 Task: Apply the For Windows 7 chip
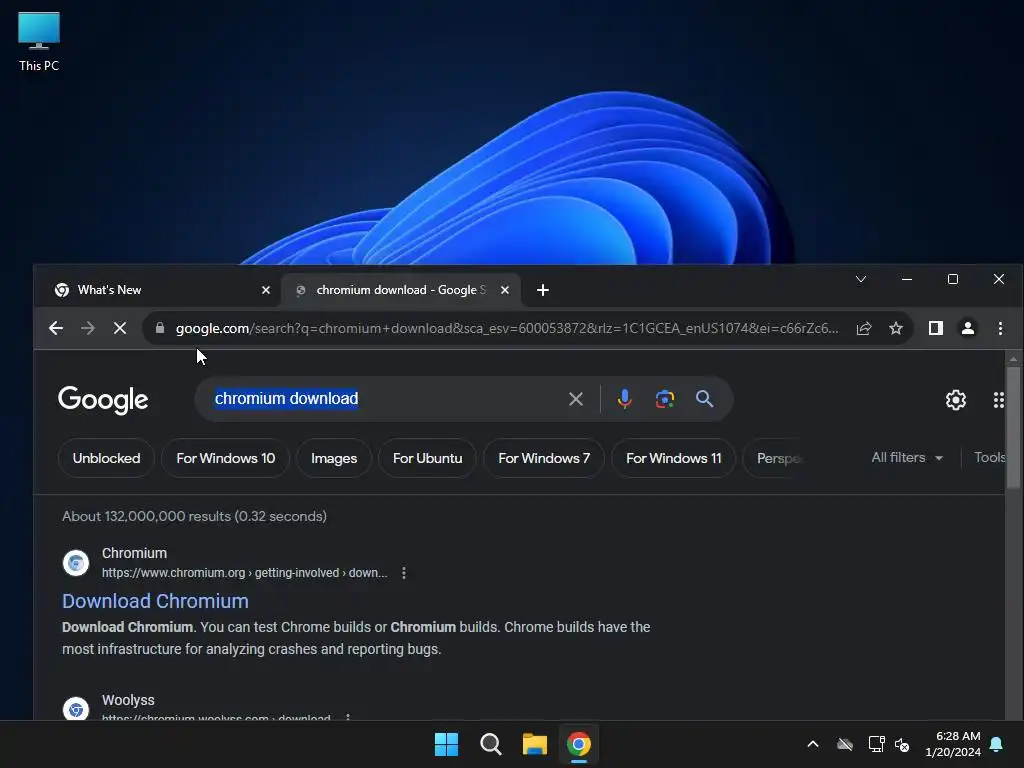(543, 458)
